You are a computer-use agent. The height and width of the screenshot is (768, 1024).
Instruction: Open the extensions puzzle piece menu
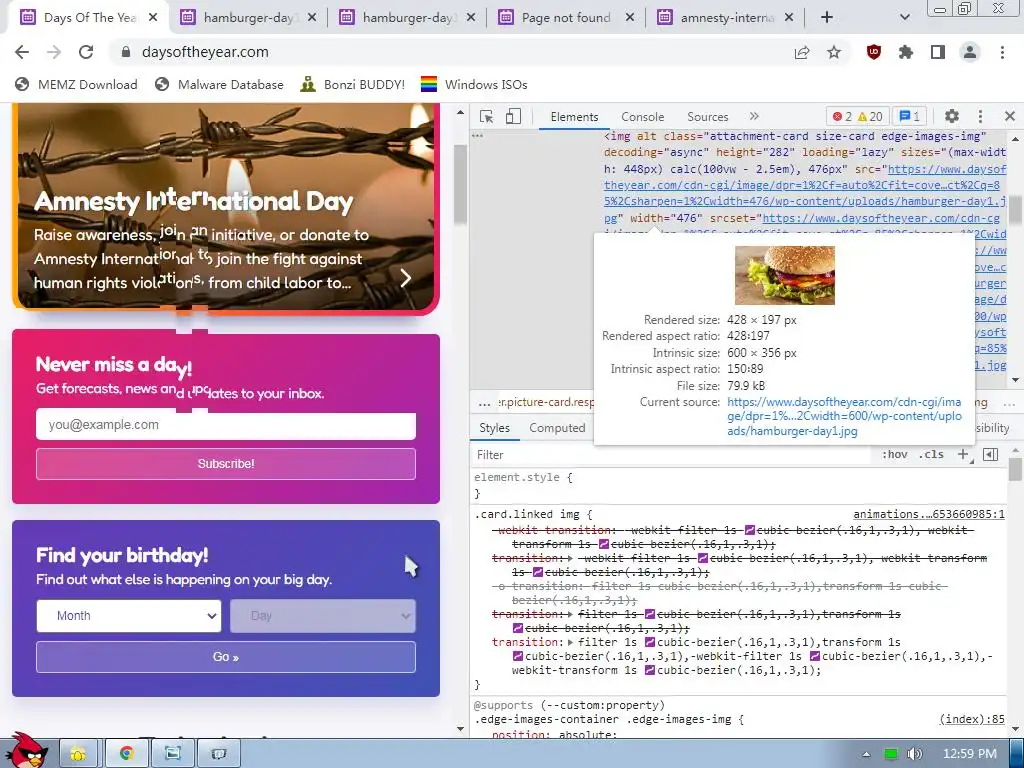click(906, 52)
